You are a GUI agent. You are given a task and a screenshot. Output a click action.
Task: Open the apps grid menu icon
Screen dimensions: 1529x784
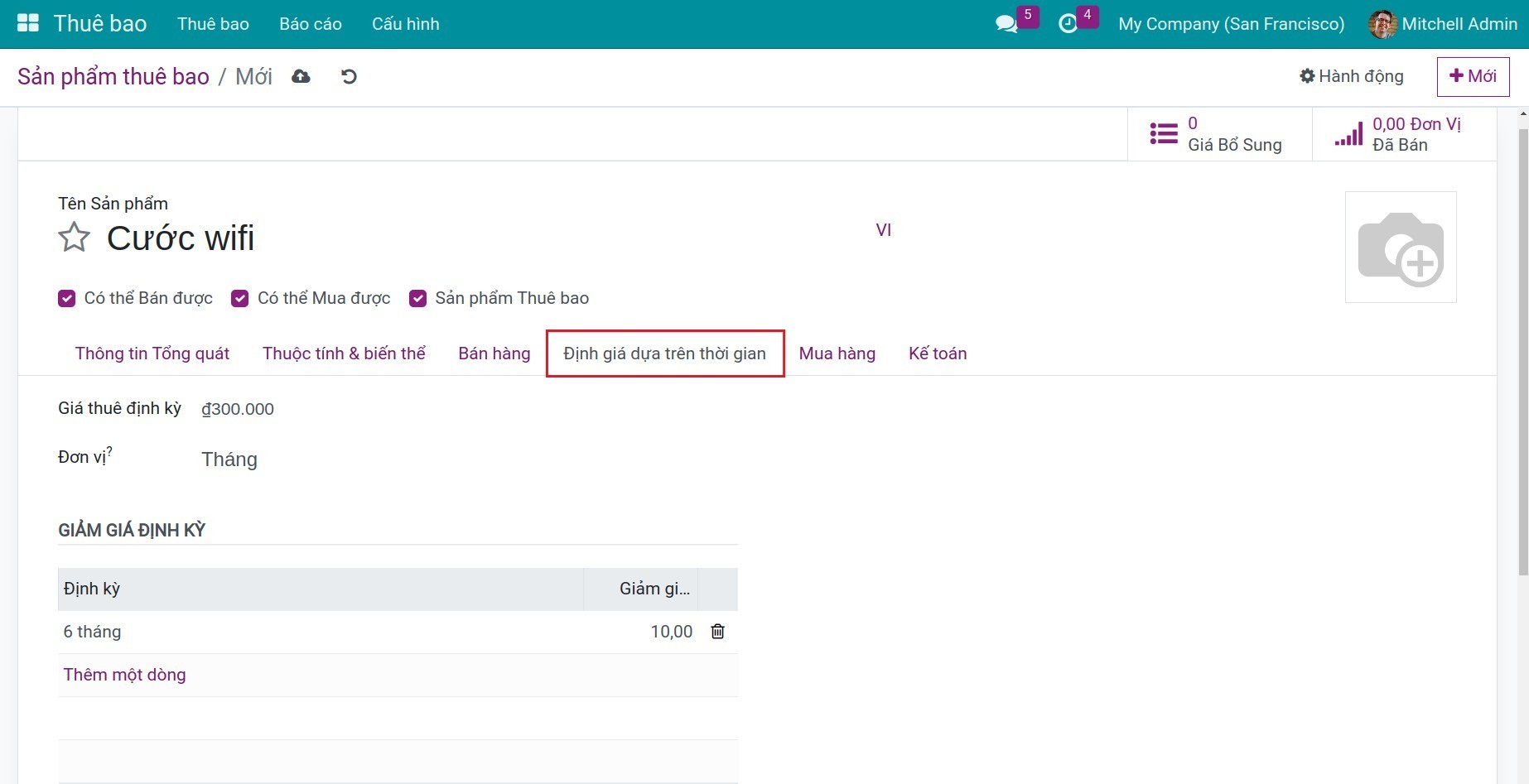[x=28, y=23]
